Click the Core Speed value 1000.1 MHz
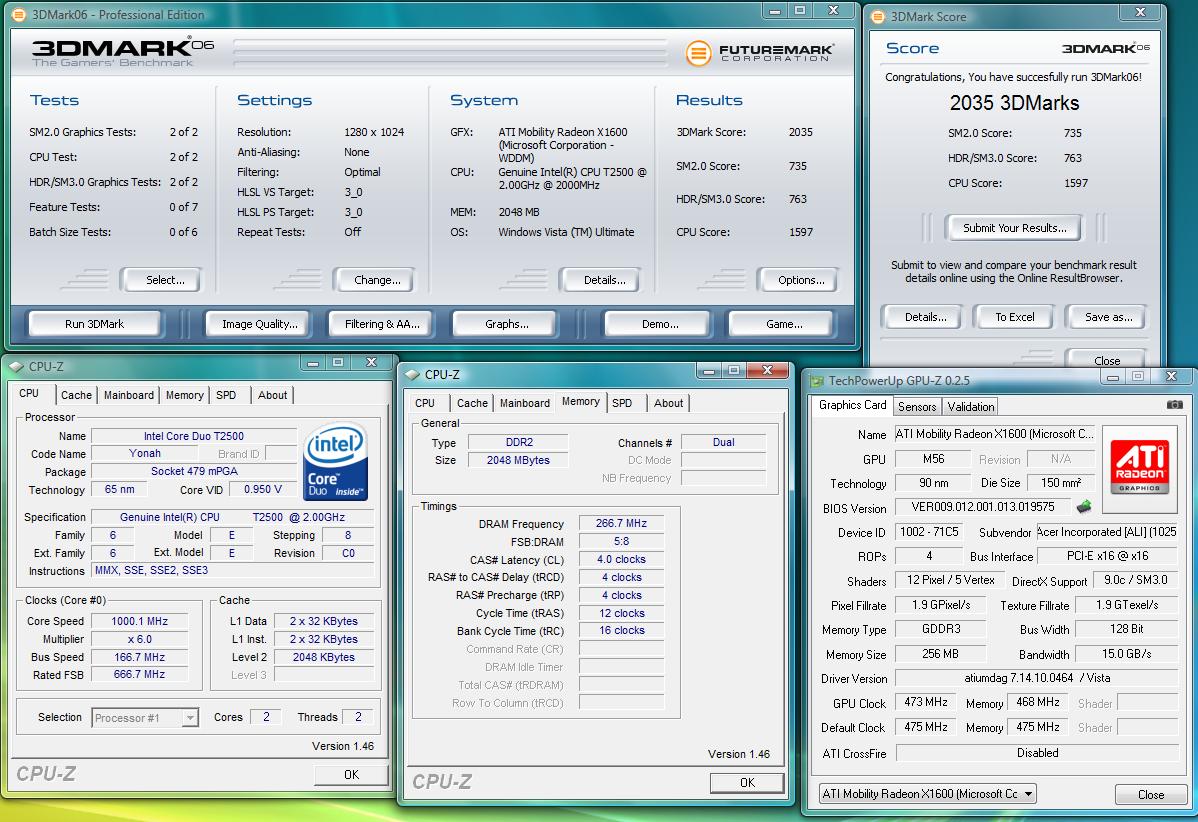The image size is (1198, 822). tap(140, 621)
